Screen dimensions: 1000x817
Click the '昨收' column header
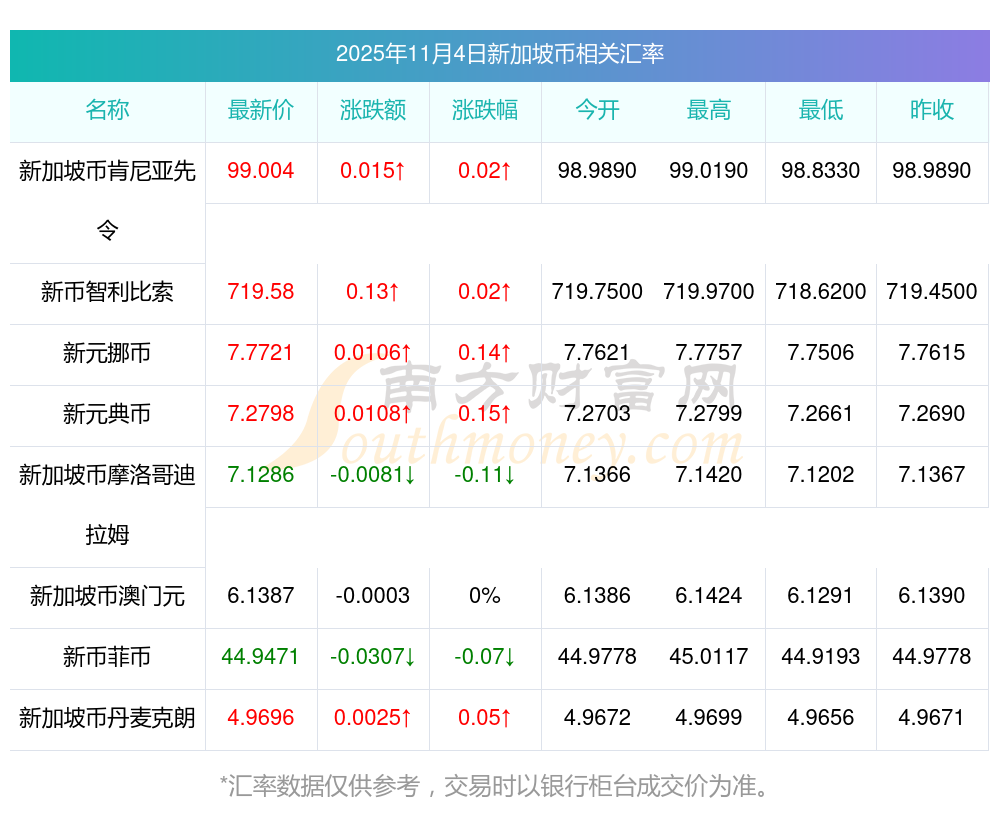(x=932, y=110)
